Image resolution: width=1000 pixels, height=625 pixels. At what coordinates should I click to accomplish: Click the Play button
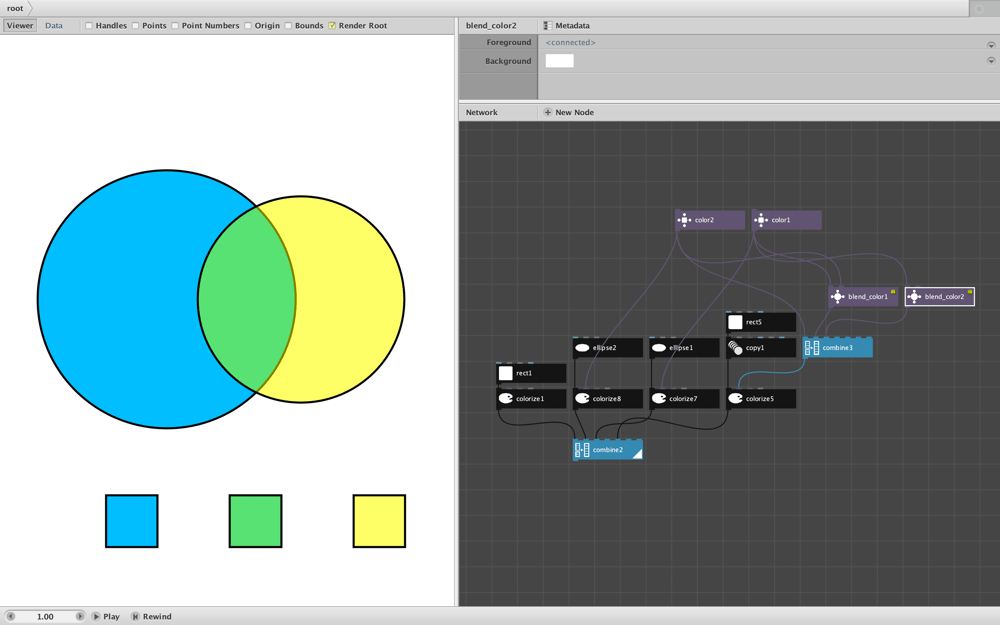click(105, 617)
